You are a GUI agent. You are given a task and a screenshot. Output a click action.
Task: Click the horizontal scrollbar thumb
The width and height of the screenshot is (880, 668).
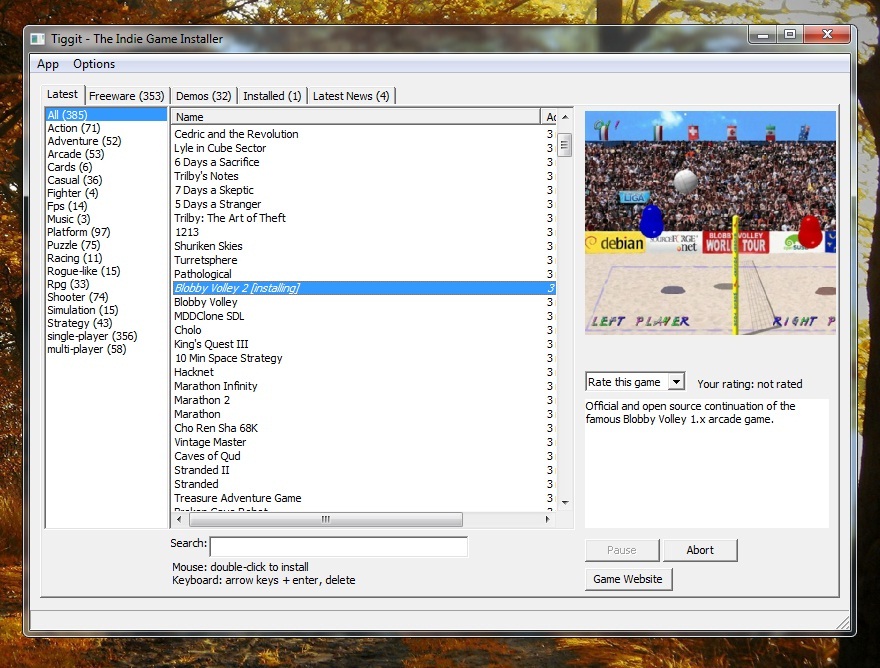326,519
